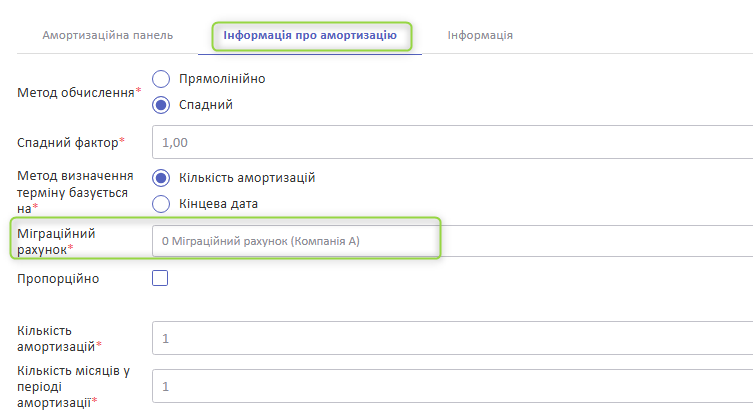Viewport: 753px width, 414px height.
Task: Select the Прямолінійно radio button
Action: 161,79
